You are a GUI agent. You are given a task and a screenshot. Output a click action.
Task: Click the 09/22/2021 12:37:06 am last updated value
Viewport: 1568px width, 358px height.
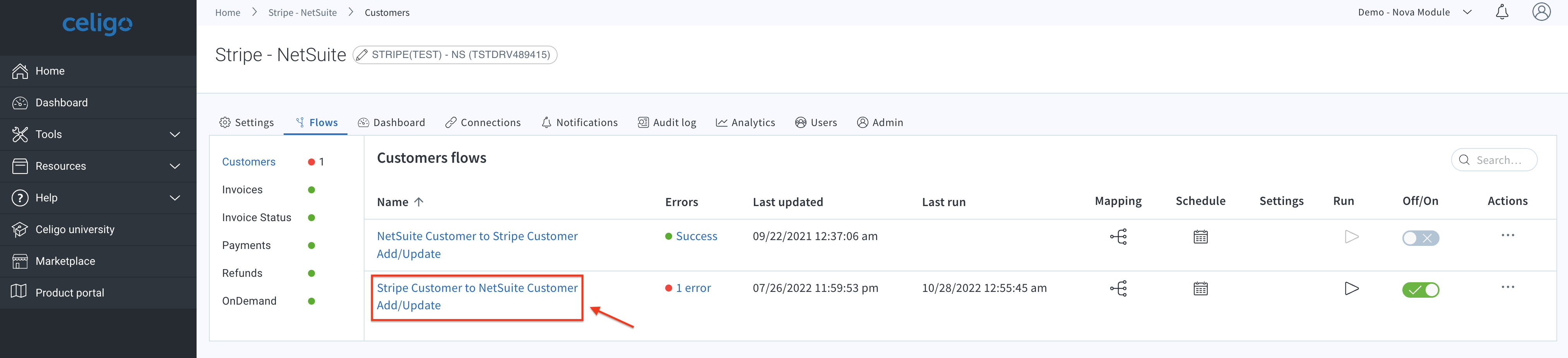point(815,237)
